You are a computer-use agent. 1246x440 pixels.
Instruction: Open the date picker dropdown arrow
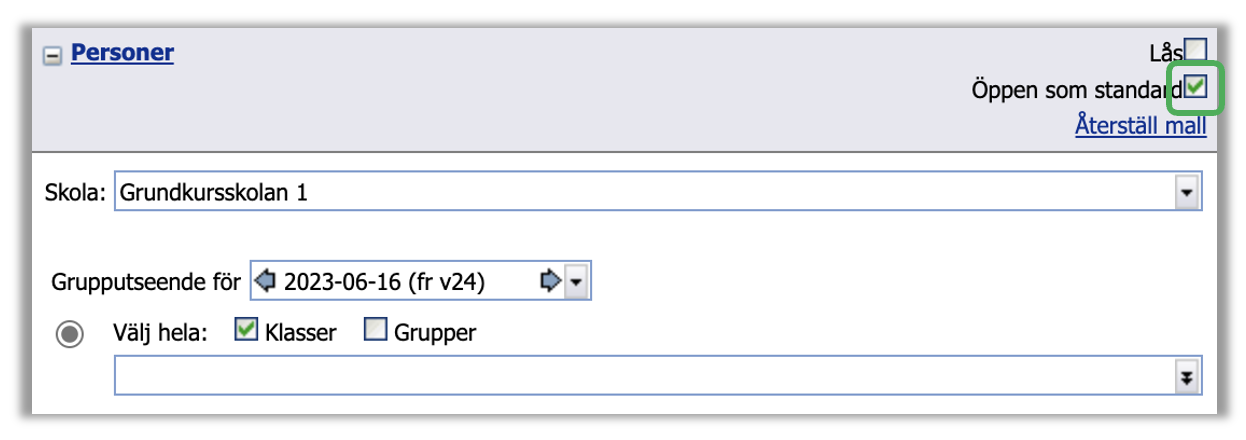click(576, 282)
